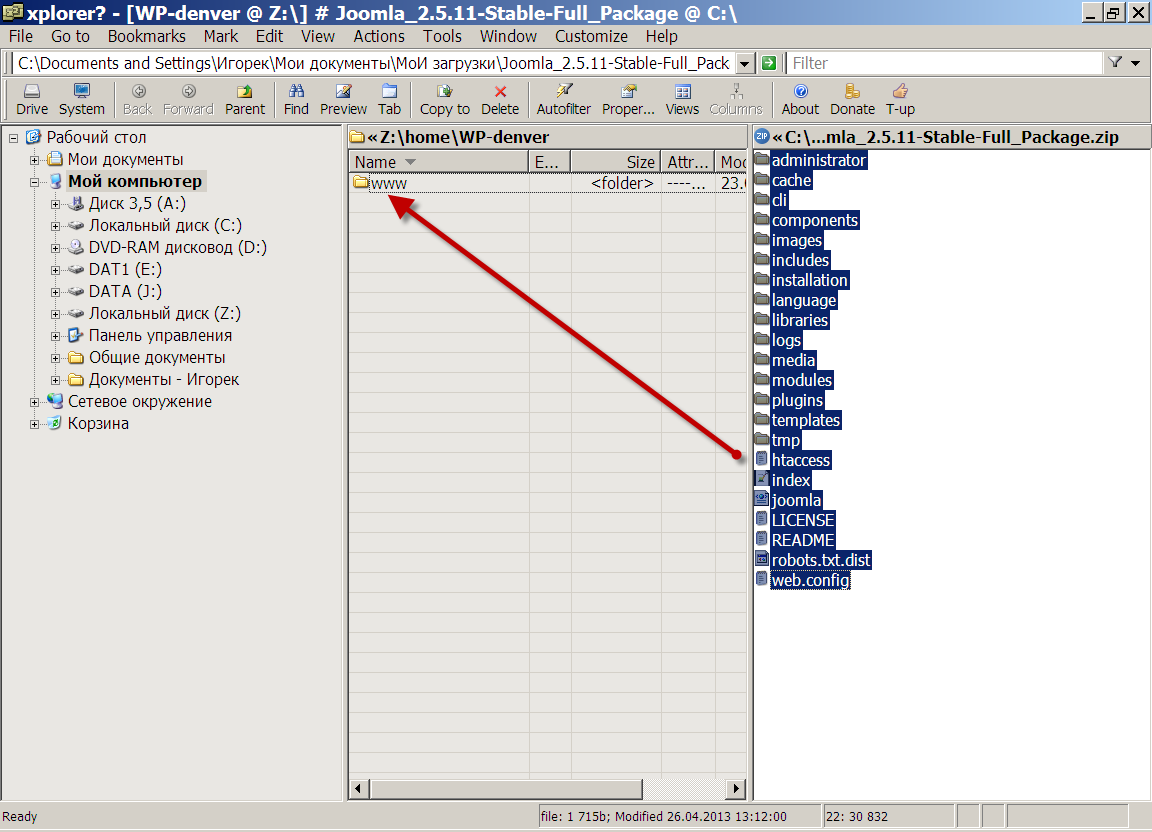Viewport: 1152px width, 832px height.
Task: Enable the Autofilter tool
Action: (564, 99)
